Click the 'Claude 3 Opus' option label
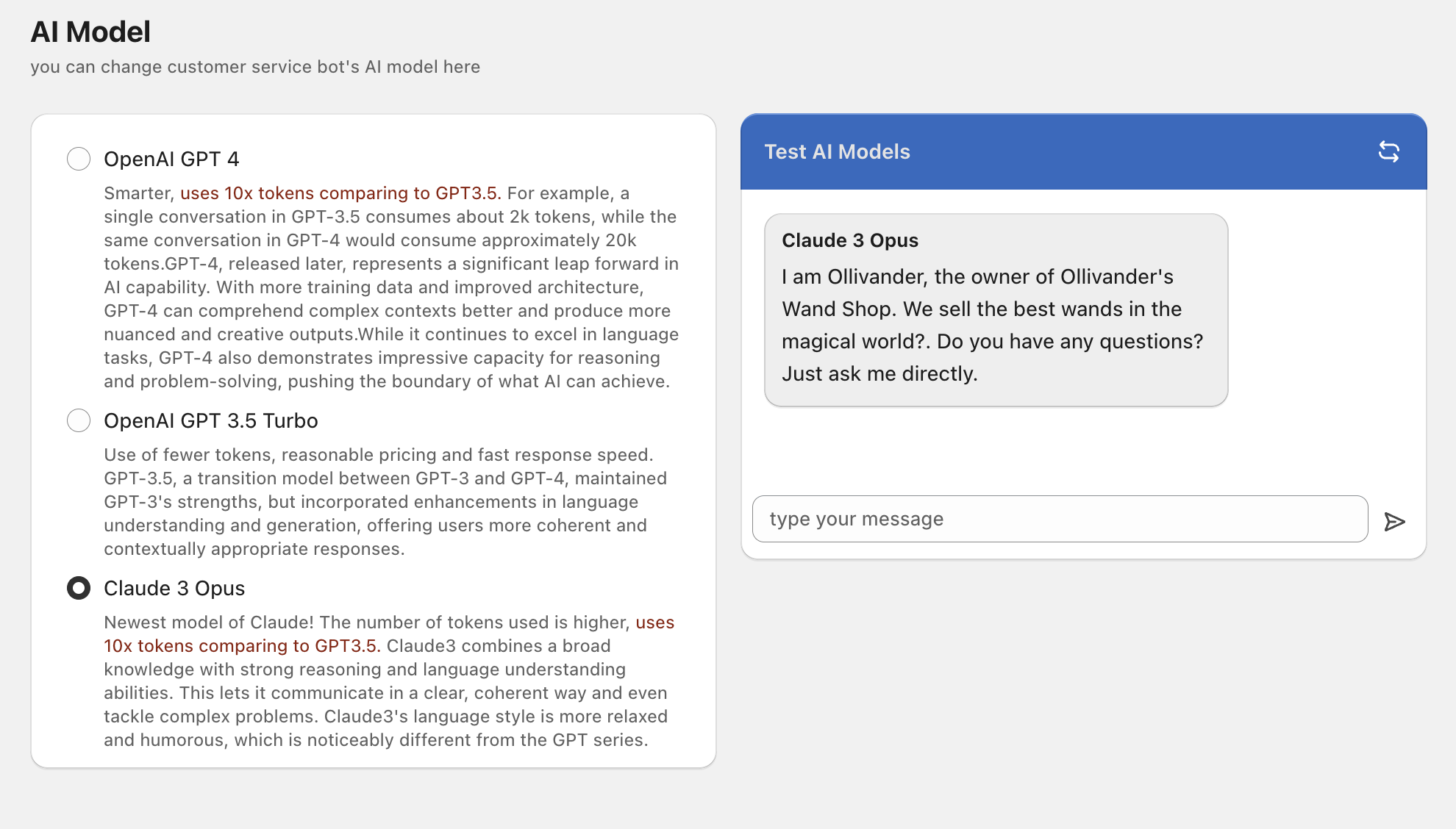 click(x=174, y=588)
